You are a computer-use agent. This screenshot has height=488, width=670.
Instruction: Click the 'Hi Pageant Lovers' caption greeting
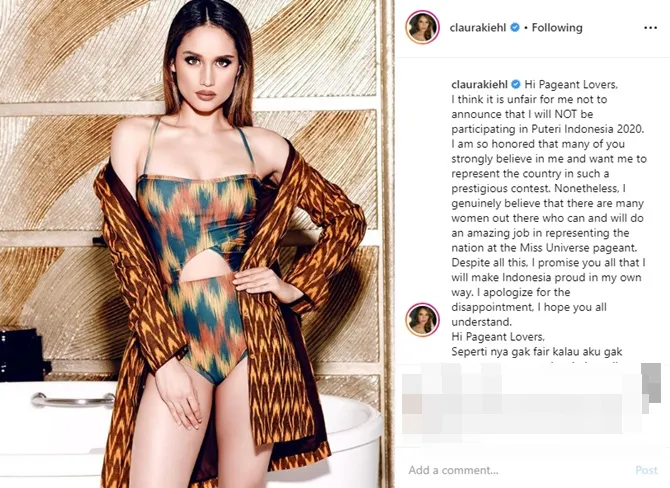point(571,84)
